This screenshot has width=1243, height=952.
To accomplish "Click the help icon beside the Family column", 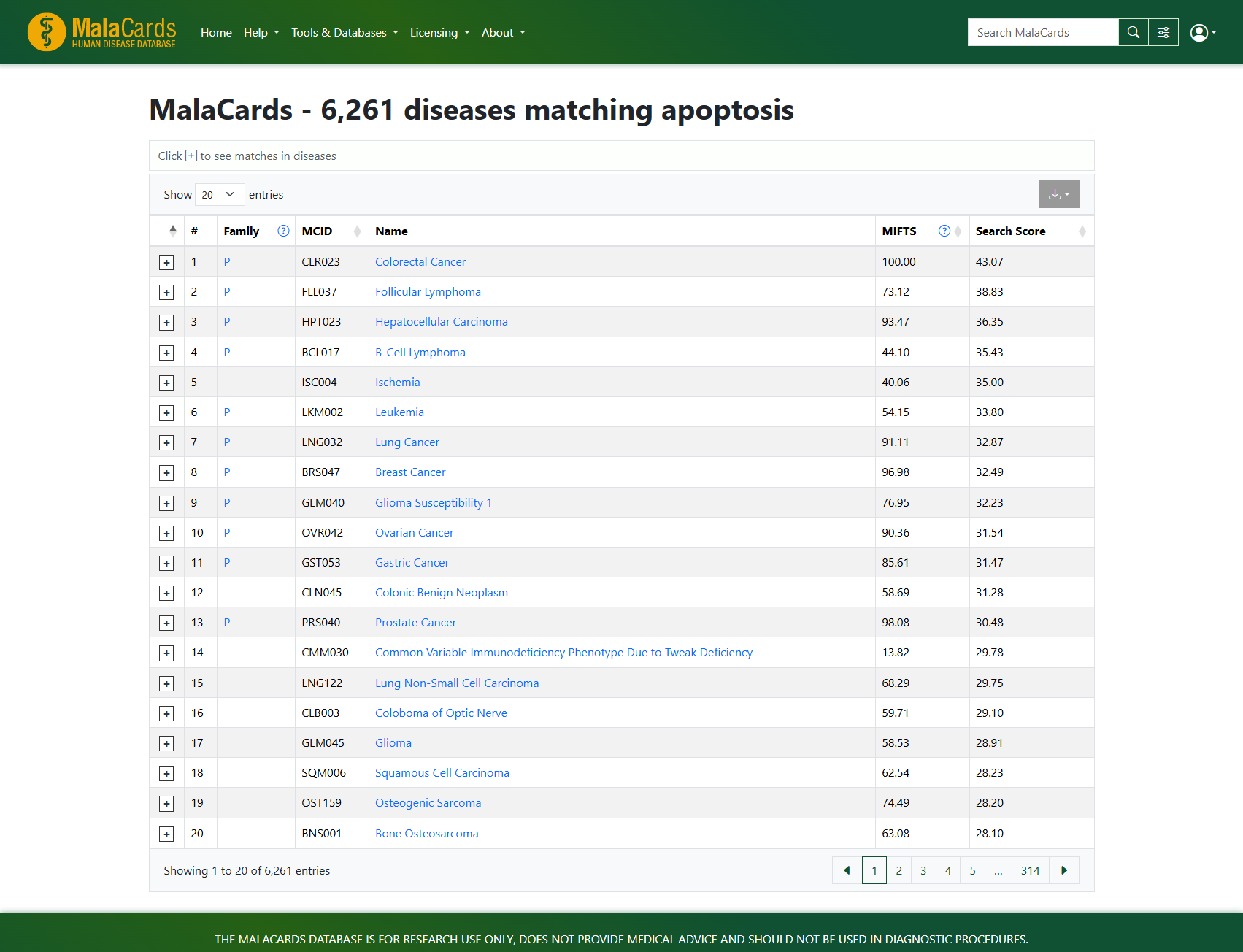I will (x=283, y=231).
